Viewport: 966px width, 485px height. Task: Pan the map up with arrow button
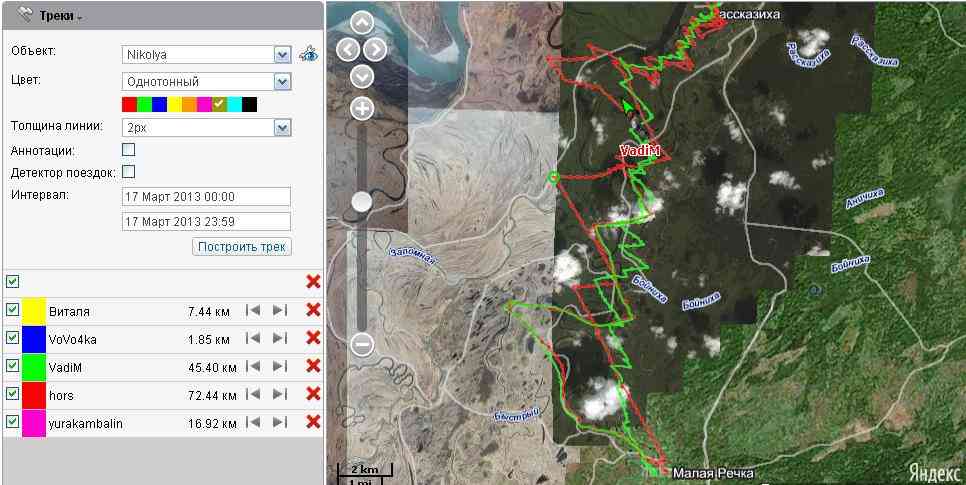point(362,25)
